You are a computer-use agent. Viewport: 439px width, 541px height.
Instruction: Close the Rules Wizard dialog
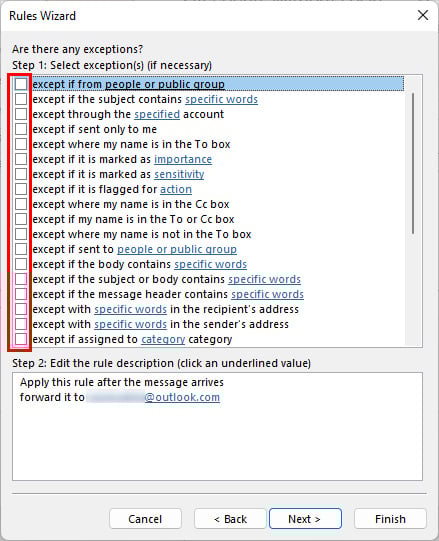click(423, 16)
